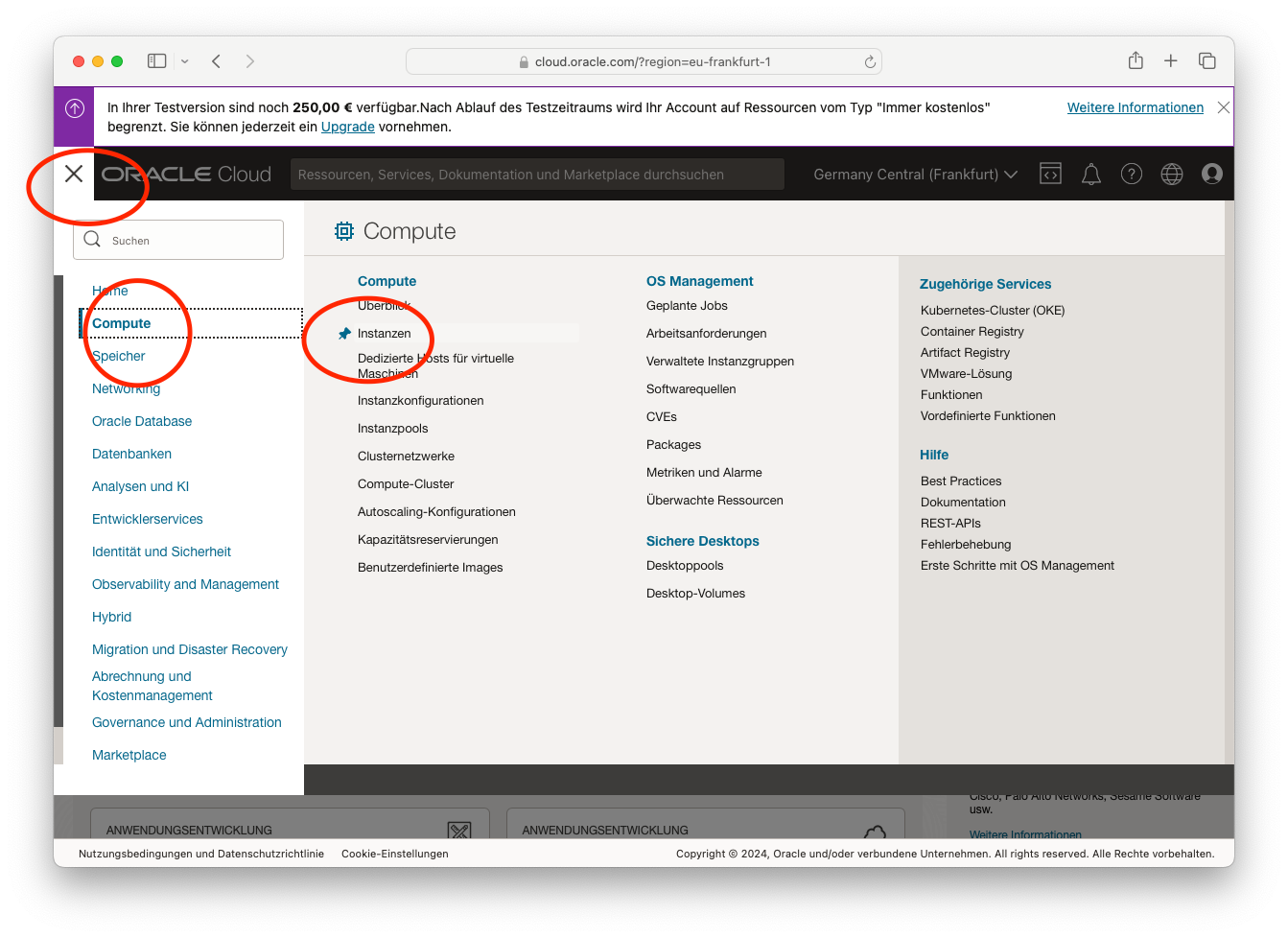Click the search magnifier icon in menu

pos(92,240)
